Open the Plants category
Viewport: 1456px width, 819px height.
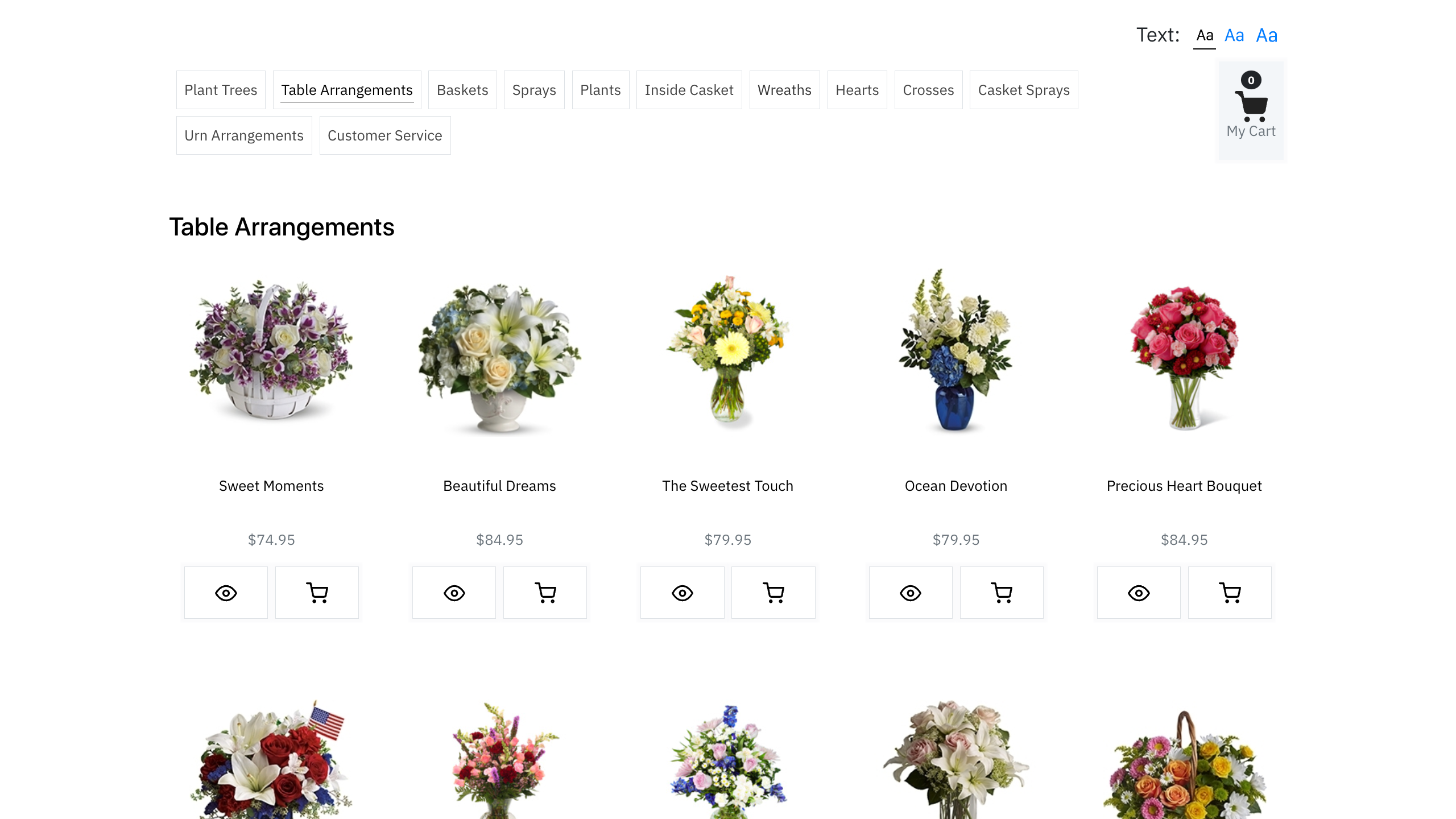601,90
